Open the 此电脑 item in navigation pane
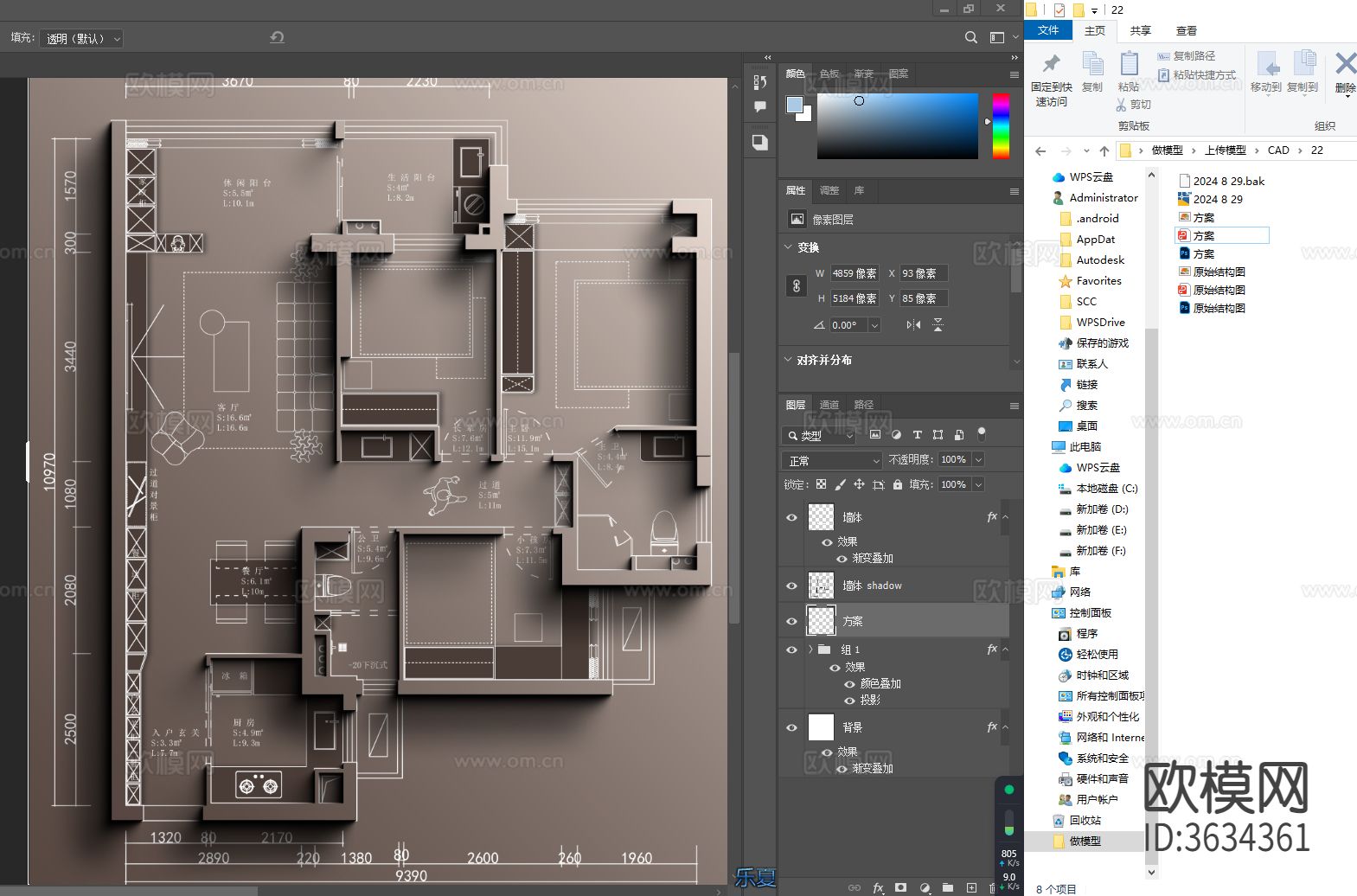Image resolution: width=1357 pixels, height=896 pixels. [1085, 446]
